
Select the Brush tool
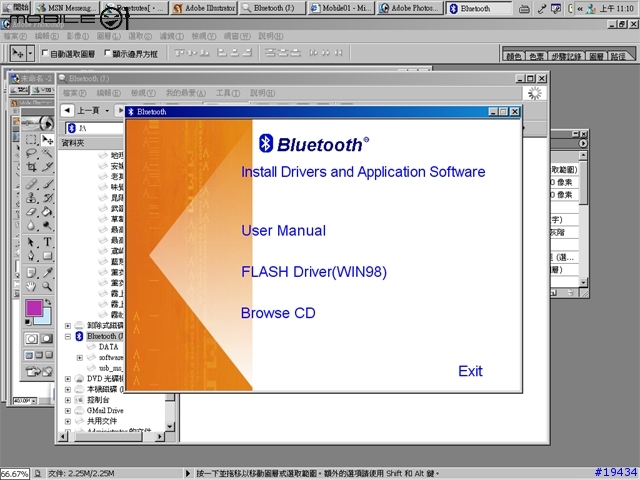click(x=47, y=184)
